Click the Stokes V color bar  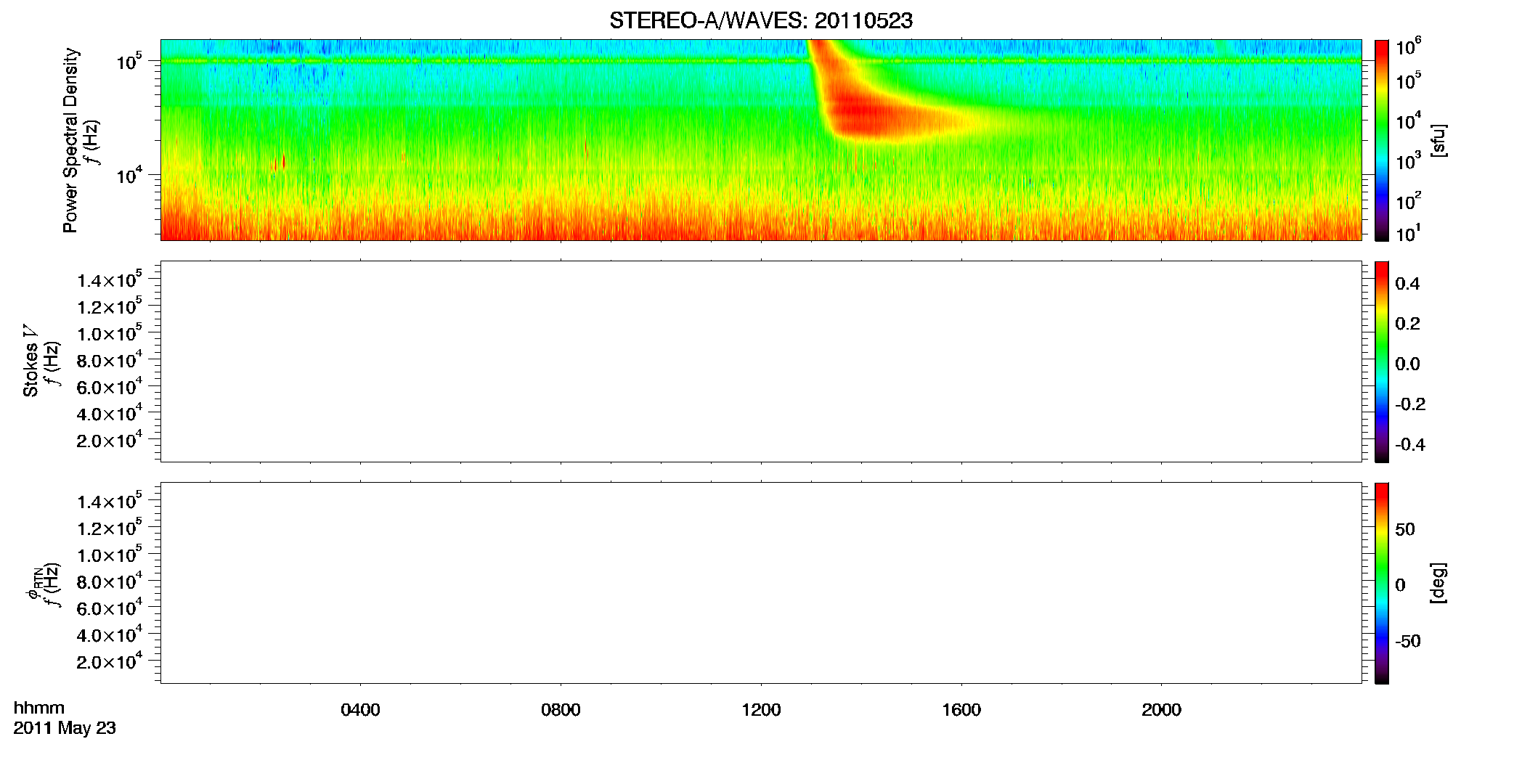[x=1382, y=362]
